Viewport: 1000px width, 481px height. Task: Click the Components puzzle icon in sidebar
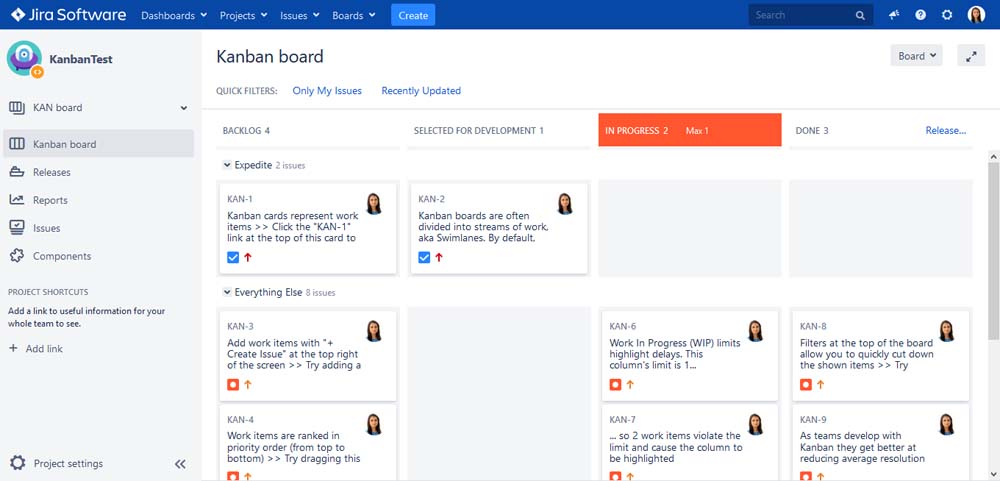click(17, 256)
